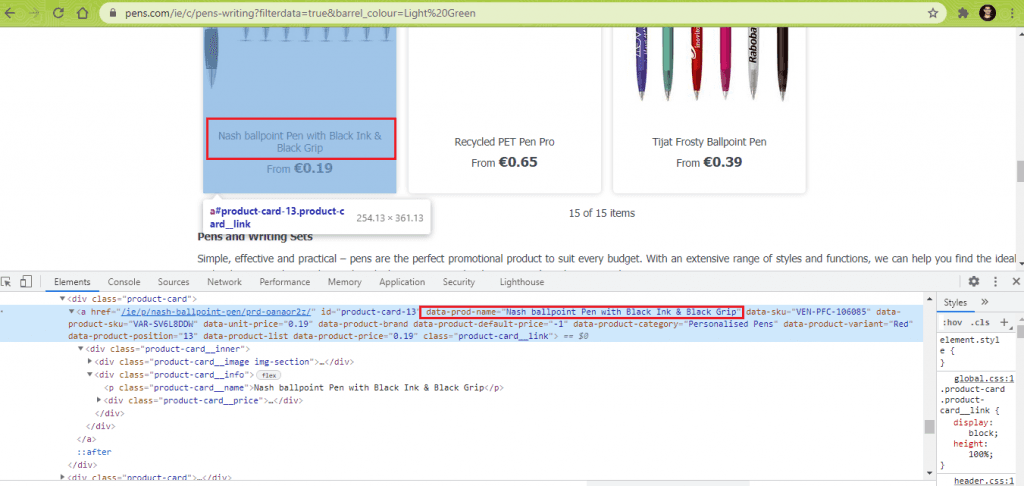Open the Performance tab
Viewport: 1024px width, 486px height.
(285, 282)
